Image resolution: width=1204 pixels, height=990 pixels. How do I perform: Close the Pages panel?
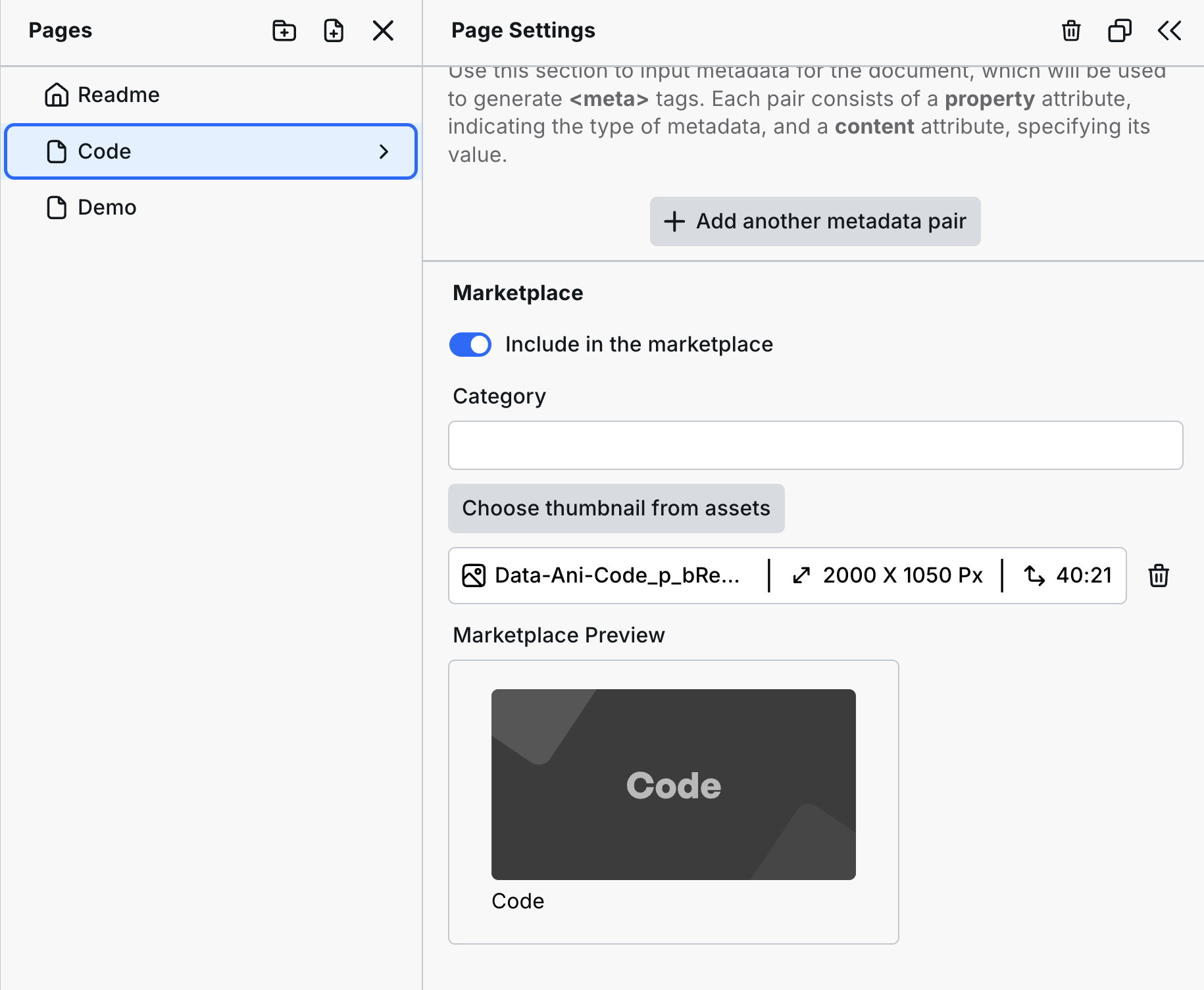click(383, 30)
